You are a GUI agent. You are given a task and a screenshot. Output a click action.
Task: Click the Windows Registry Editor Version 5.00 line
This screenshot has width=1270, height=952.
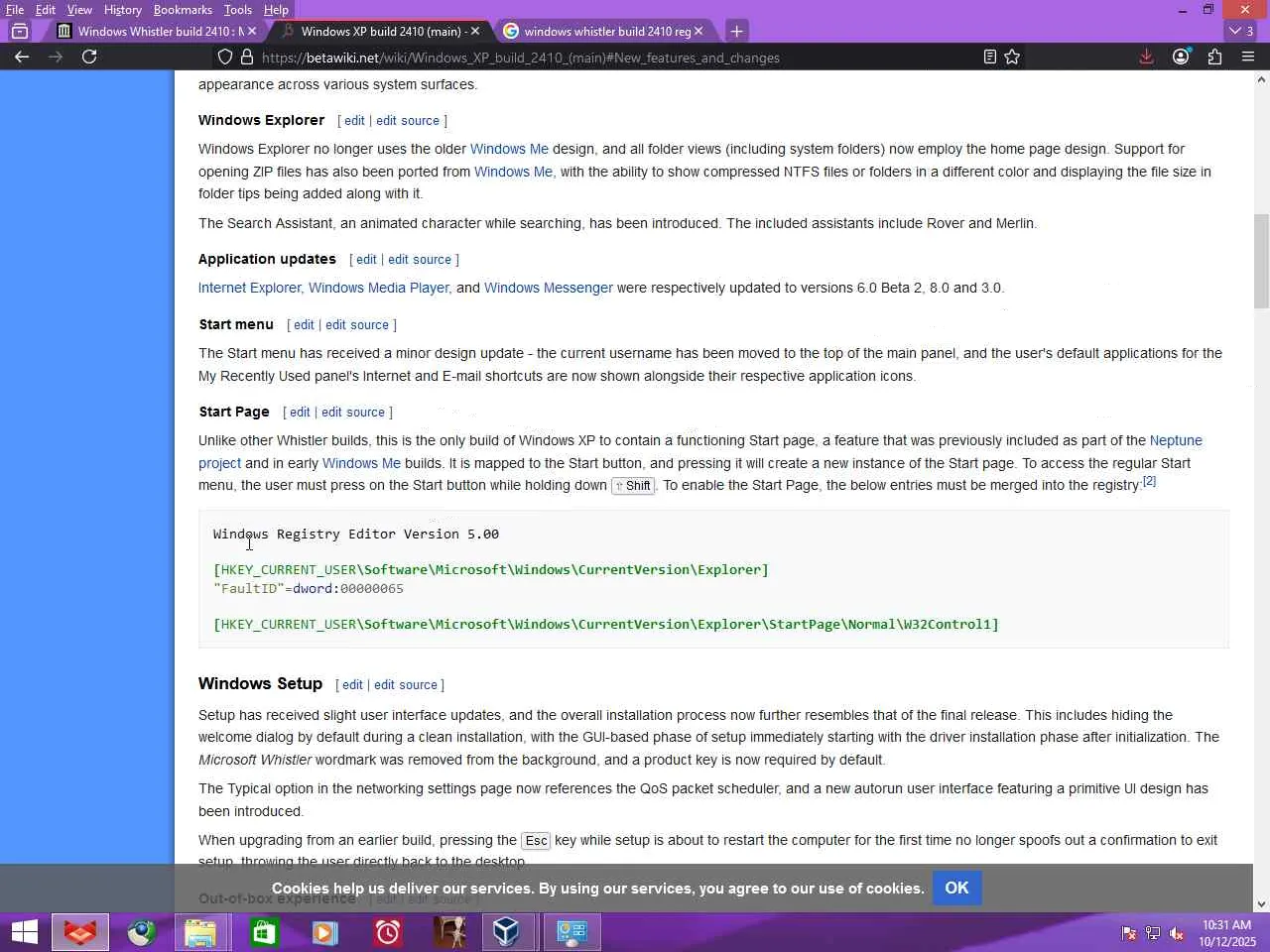click(356, 534)
